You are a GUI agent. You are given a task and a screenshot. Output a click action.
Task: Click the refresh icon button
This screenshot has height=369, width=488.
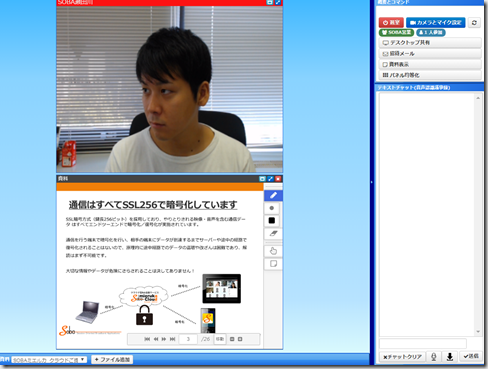(x=474, y=23)
